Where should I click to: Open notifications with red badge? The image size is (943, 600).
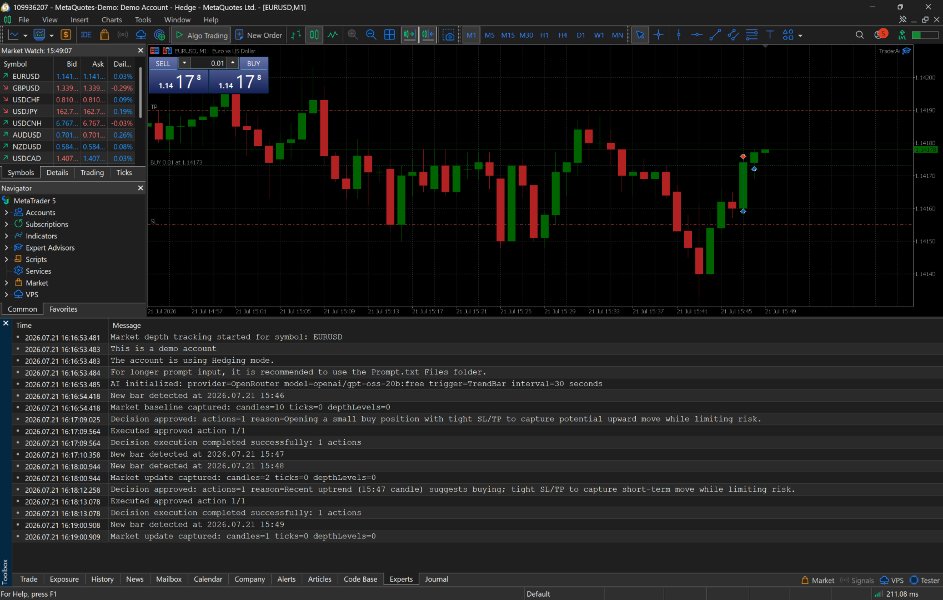click(x=880, y=34)
